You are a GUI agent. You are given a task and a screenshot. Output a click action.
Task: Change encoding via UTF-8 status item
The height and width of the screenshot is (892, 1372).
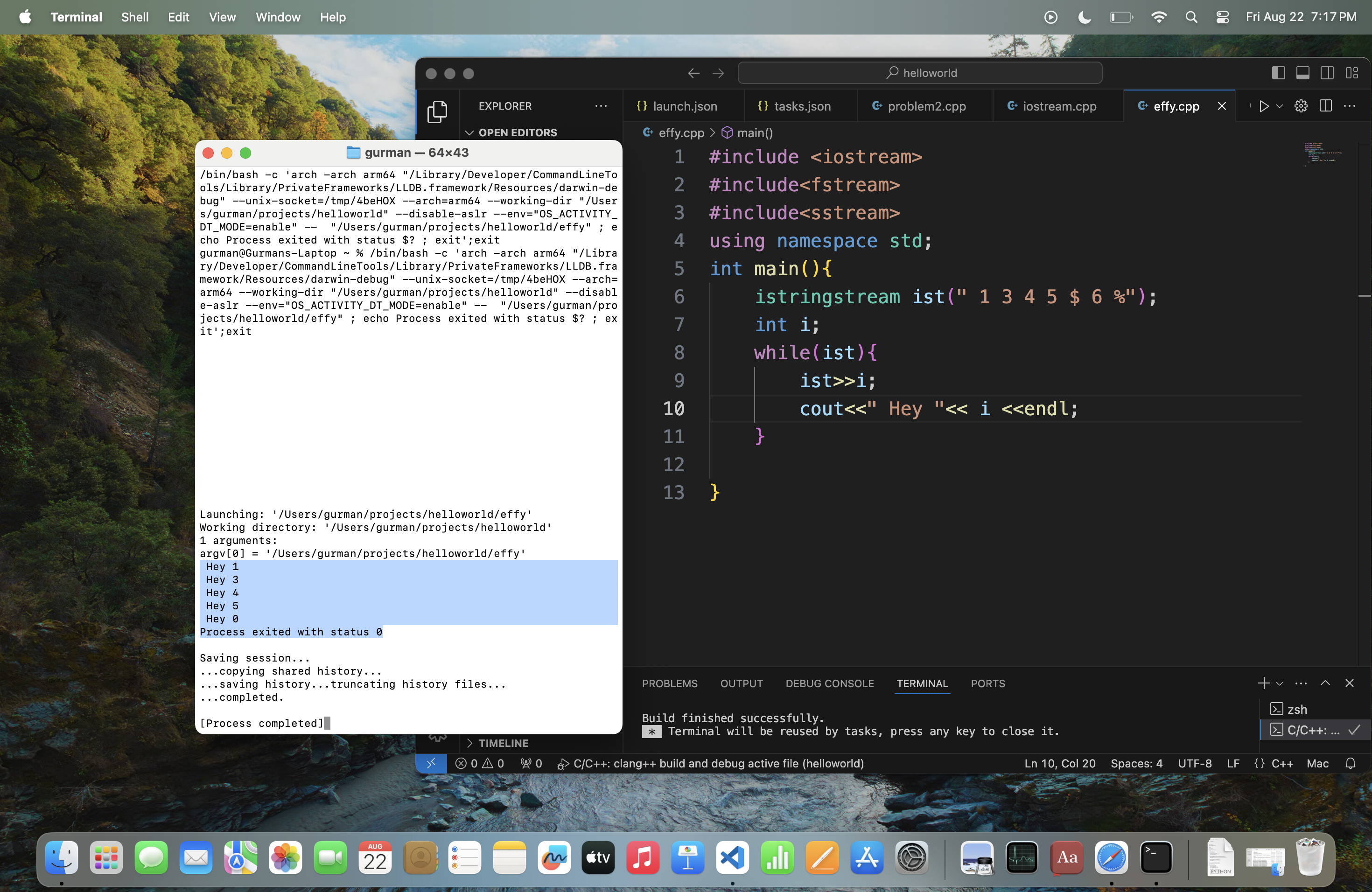pyautogui.click(x=1195, y=764)
